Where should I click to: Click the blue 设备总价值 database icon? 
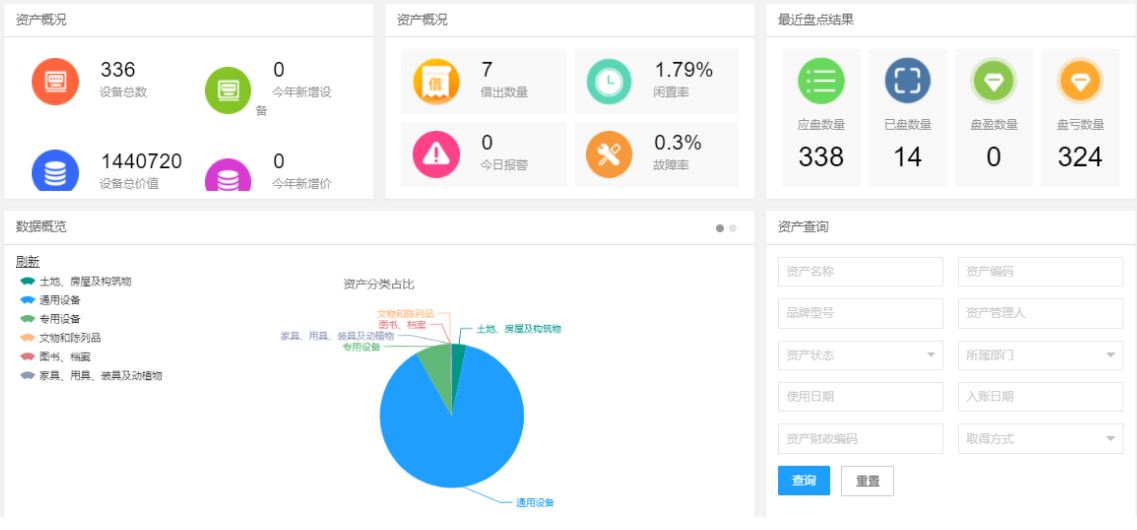(x=55, y=170)
